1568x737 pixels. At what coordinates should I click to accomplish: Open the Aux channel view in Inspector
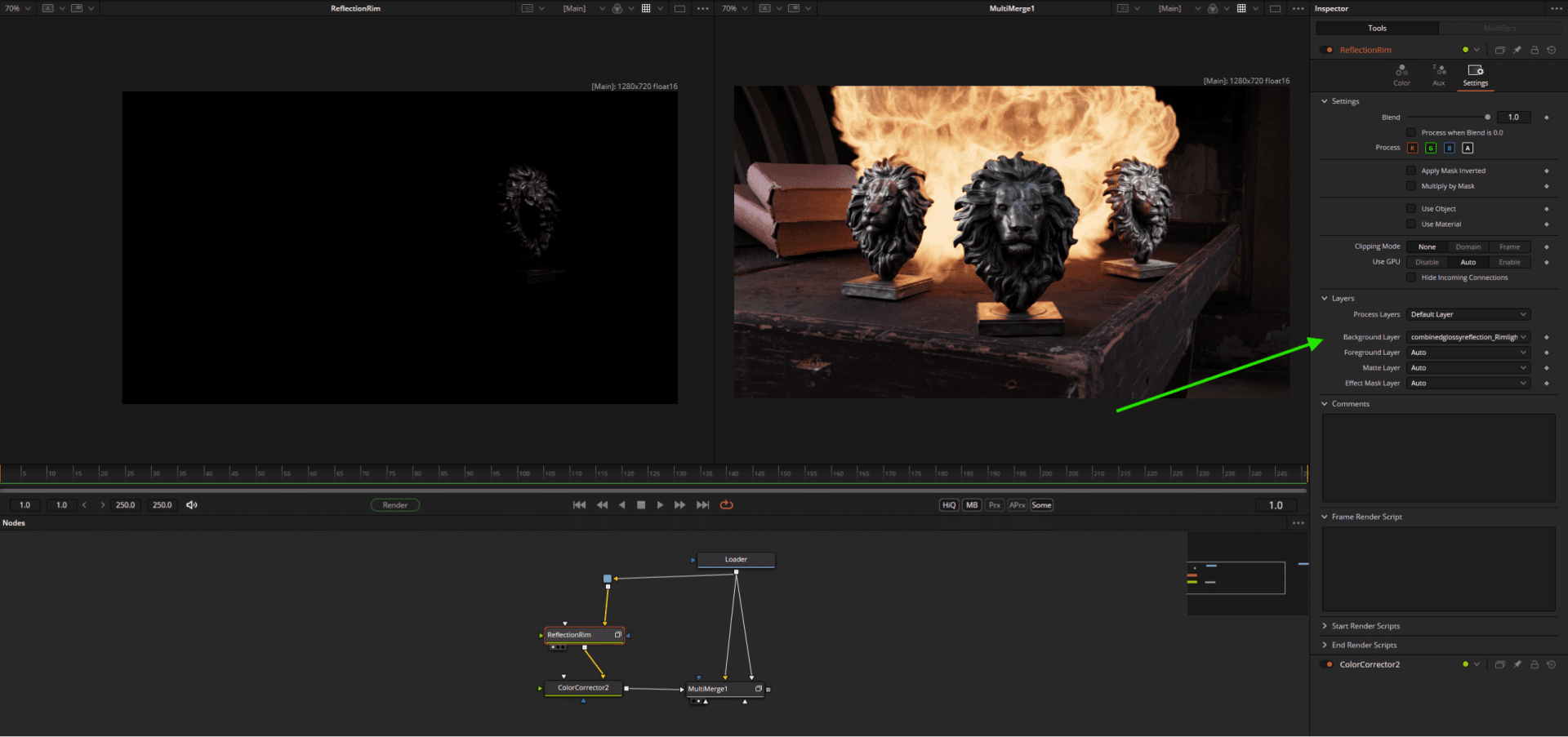click(1438, 75)
